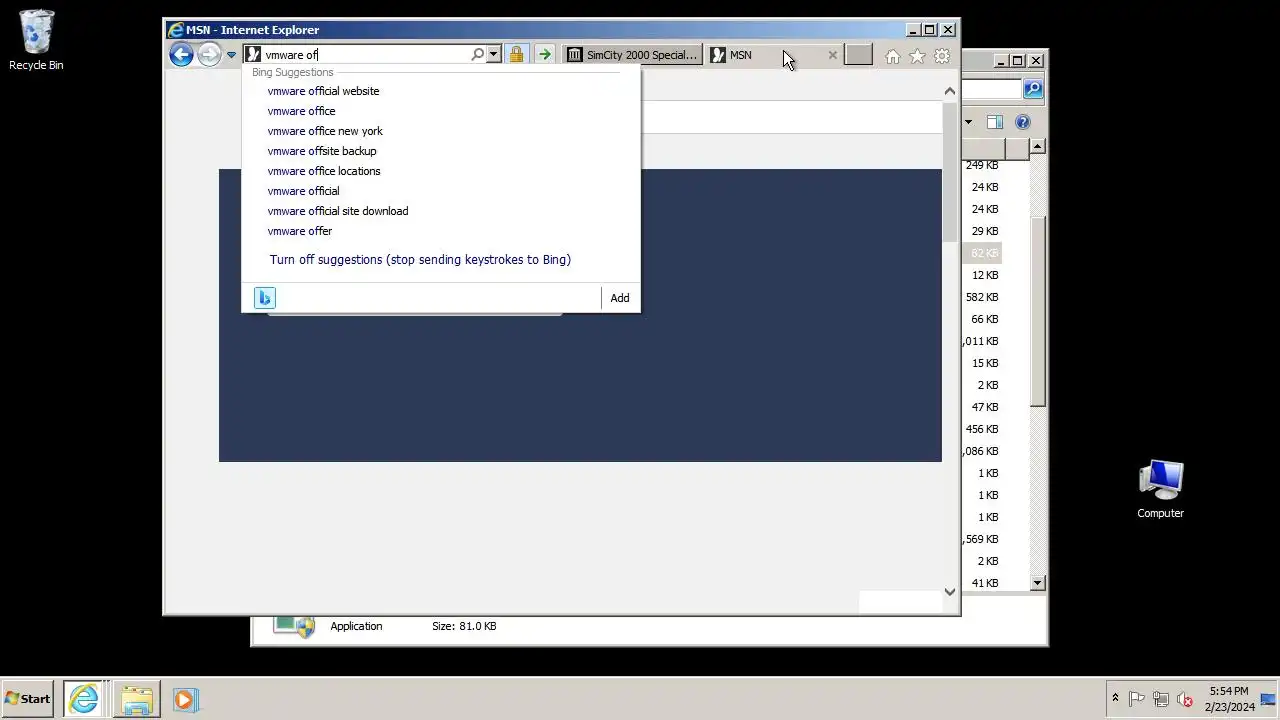Click the Explorer file list scroll down arrow

pos(1037,582)
